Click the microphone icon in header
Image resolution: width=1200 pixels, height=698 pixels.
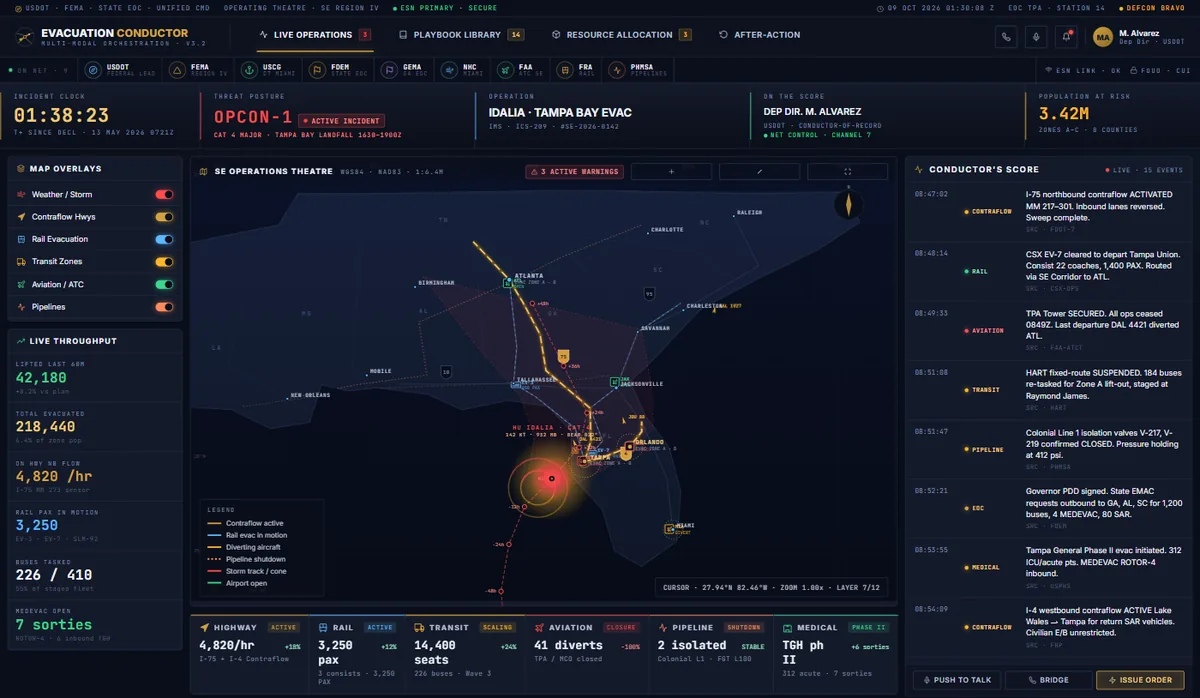coord(1036,37)
